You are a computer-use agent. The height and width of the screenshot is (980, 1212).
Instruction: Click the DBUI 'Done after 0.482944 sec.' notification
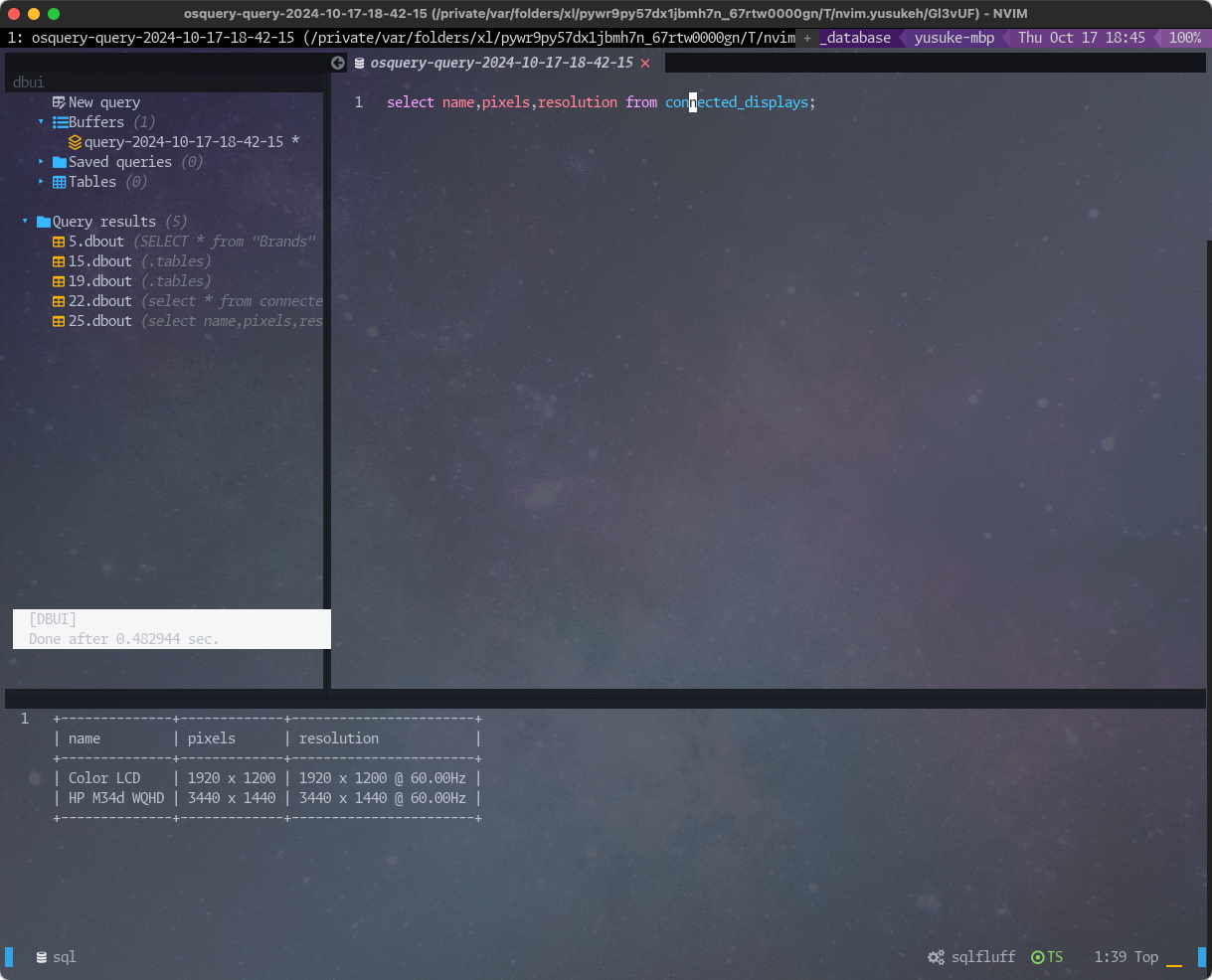[x=172, y=629]
